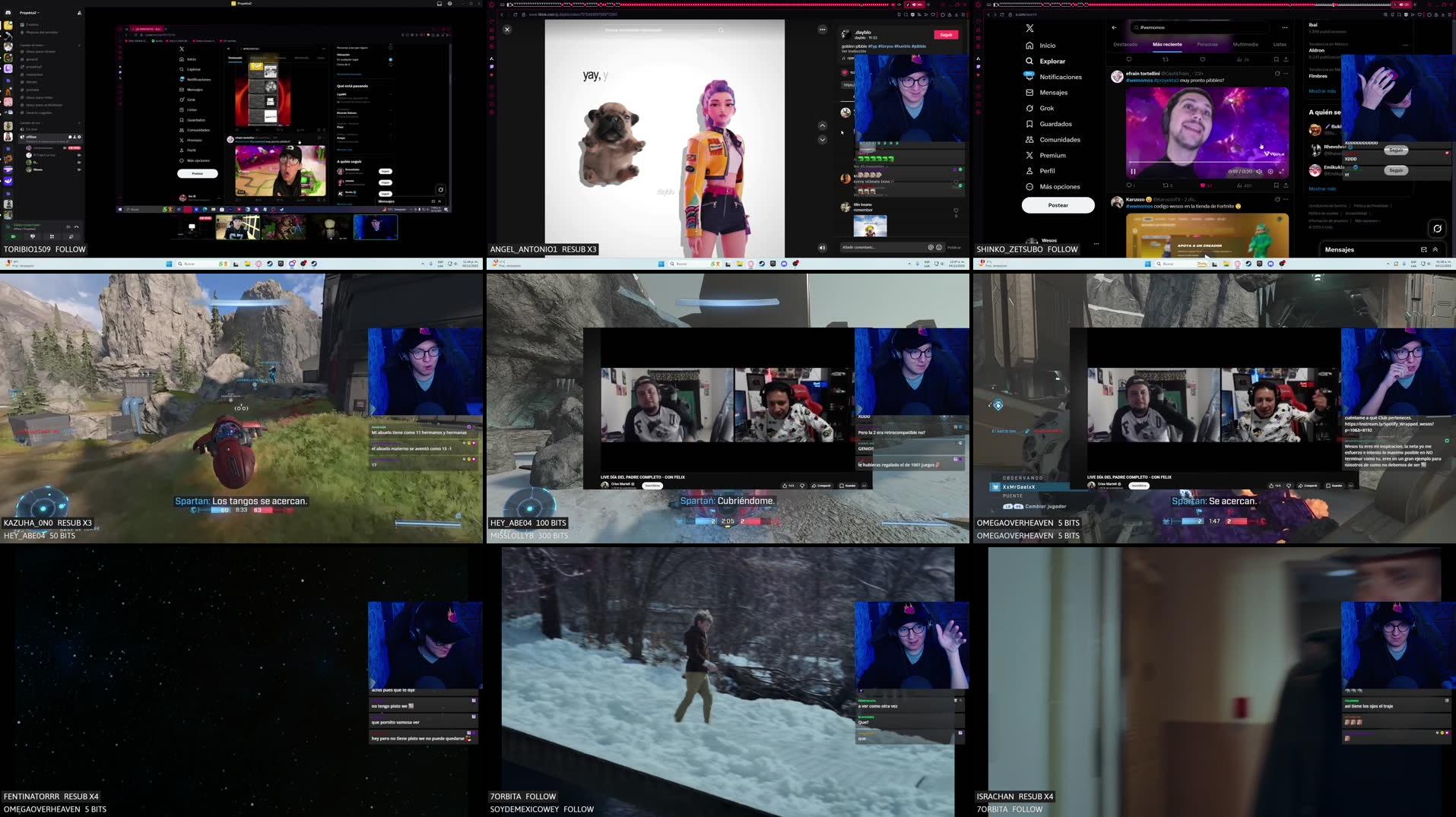Open Mensajes from the X sidebar
The height and width of the screenshot is (817, 1456).
pyautogui.click(x=1053, y=92)
